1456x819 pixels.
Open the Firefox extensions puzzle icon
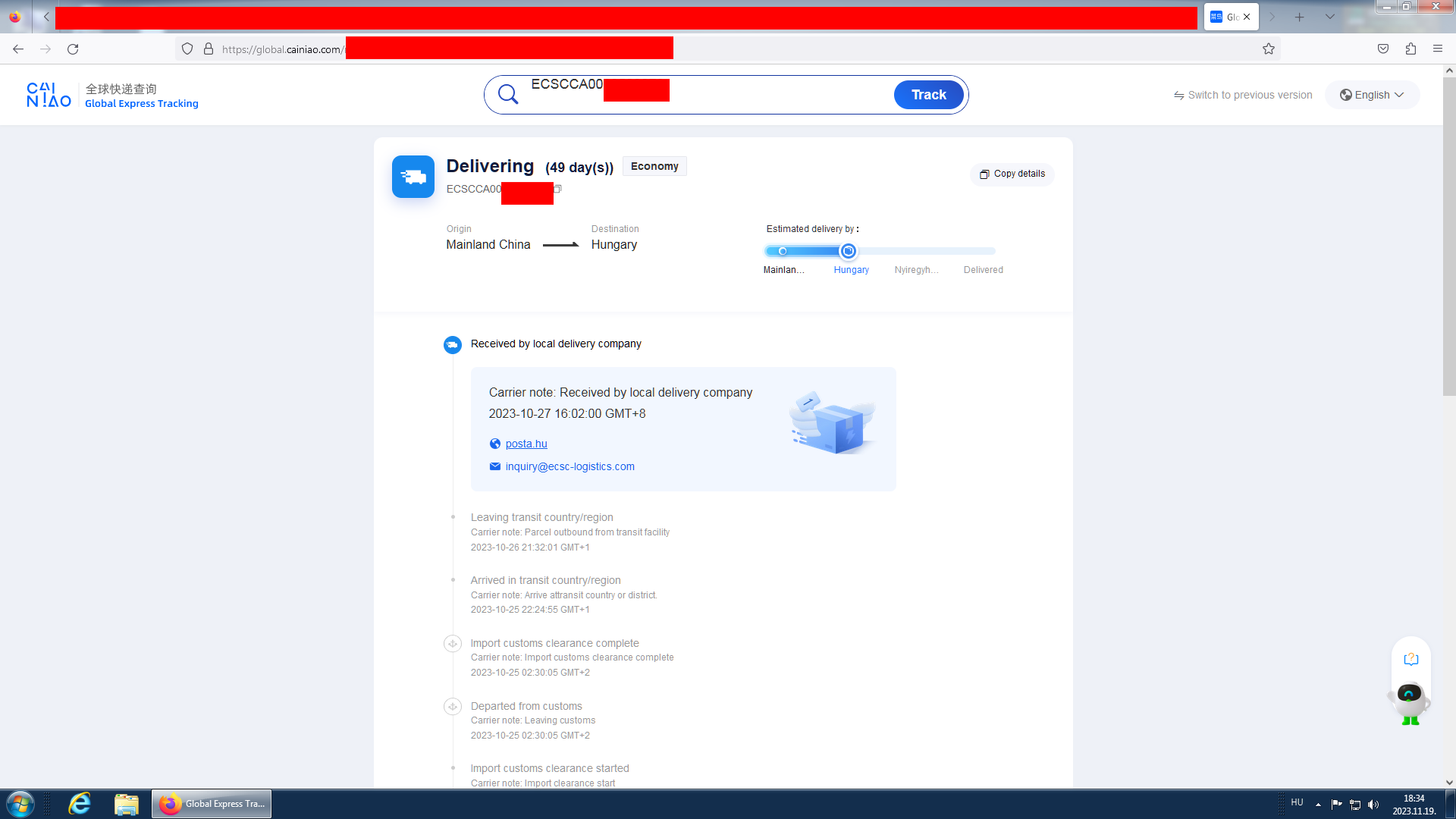point(1410,49)
